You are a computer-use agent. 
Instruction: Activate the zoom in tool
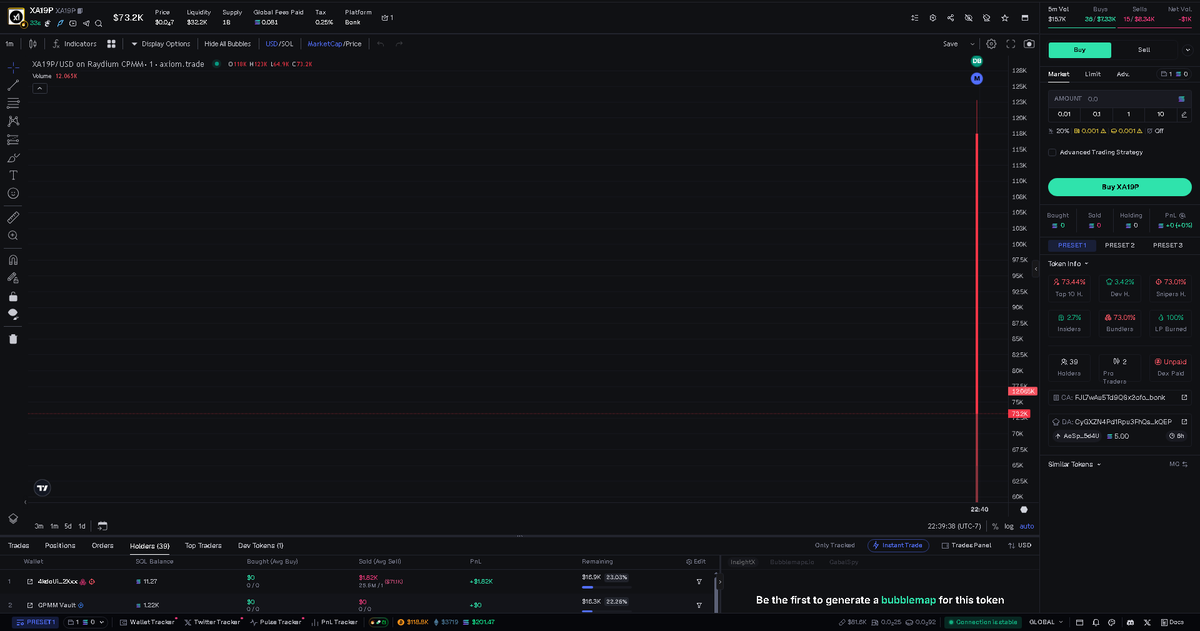click(13, 235)
